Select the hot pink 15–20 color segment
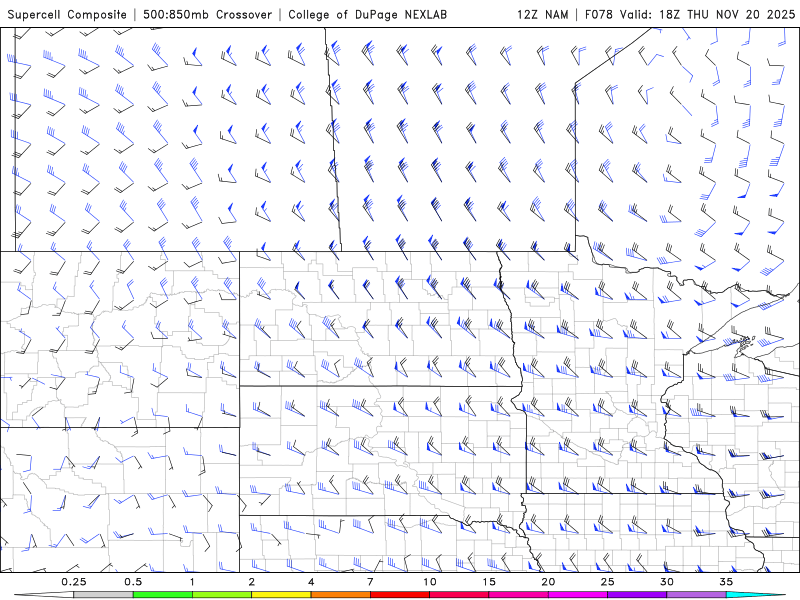 point(518,595)
